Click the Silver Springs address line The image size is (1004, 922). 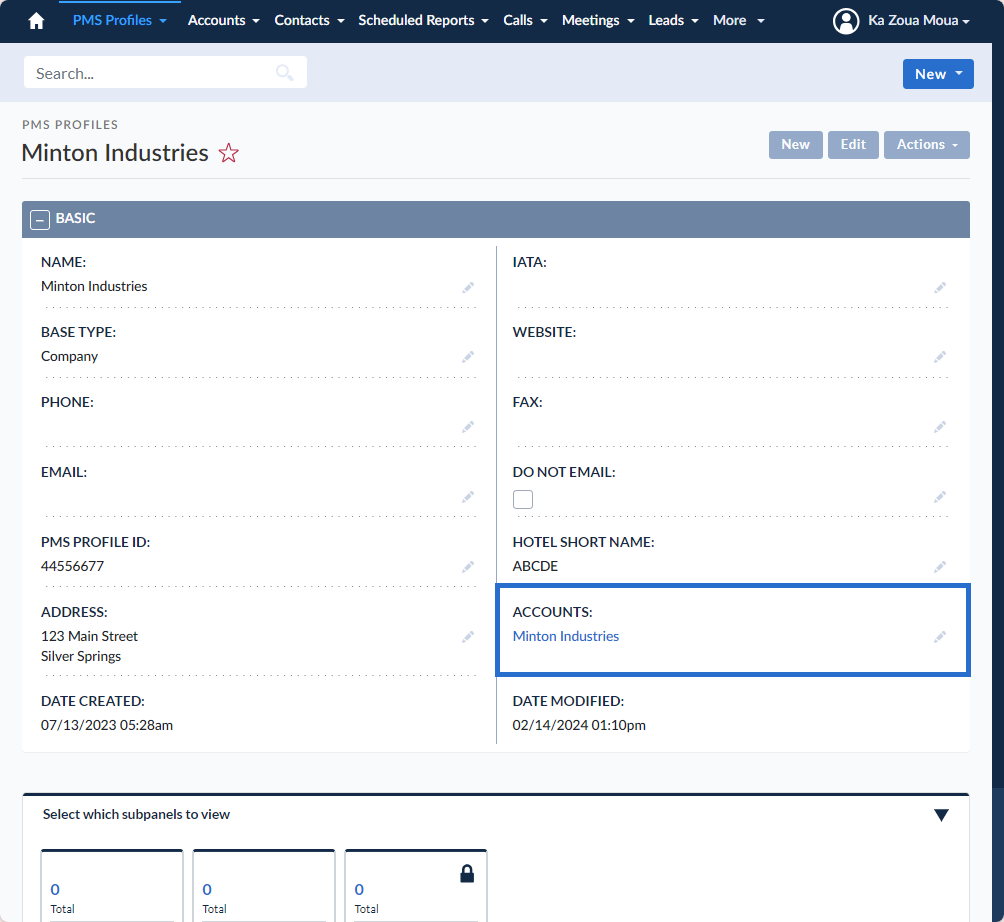81,656
